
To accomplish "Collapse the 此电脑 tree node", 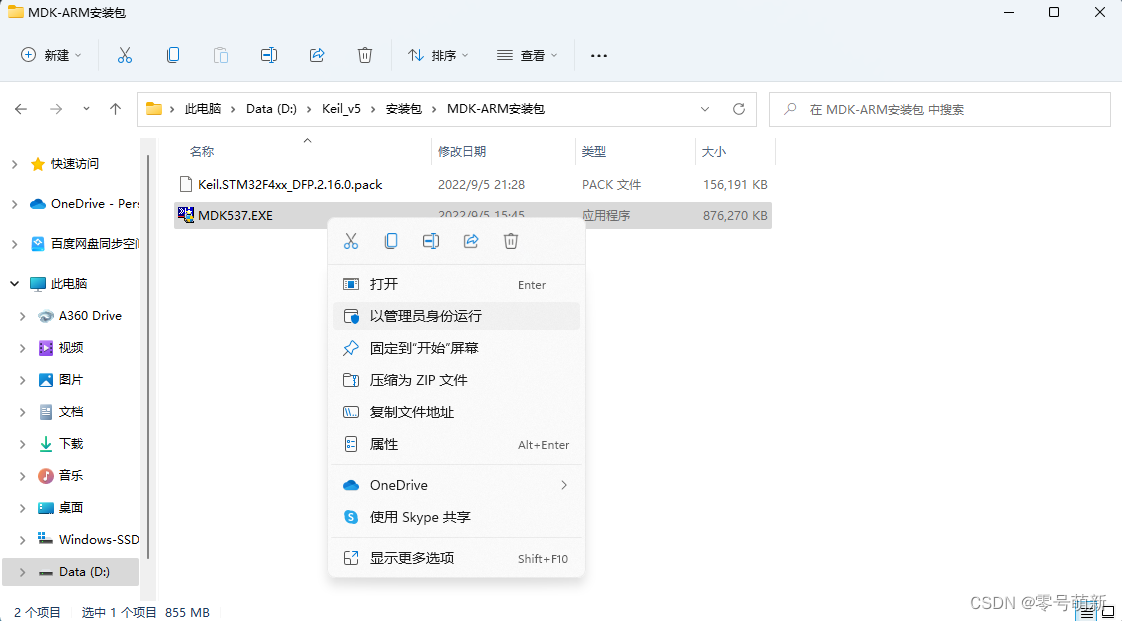I will 15,284.
